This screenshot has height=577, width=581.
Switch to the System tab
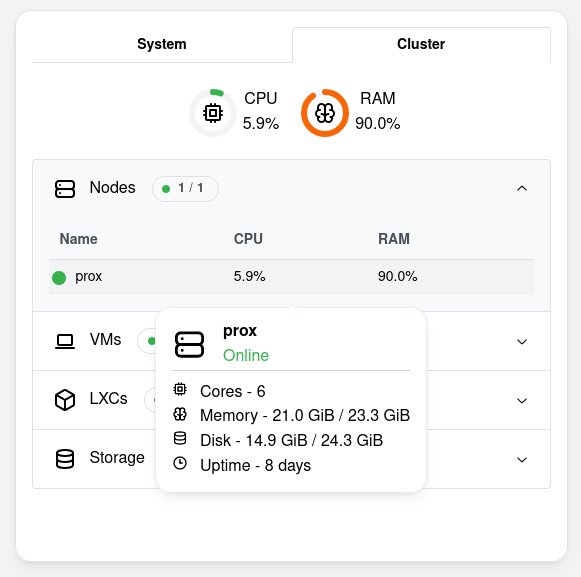162,44
